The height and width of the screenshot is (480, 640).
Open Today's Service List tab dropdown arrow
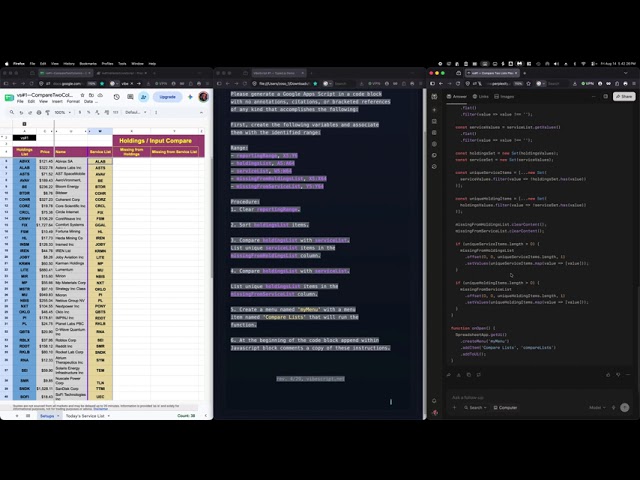coord(109,416)
